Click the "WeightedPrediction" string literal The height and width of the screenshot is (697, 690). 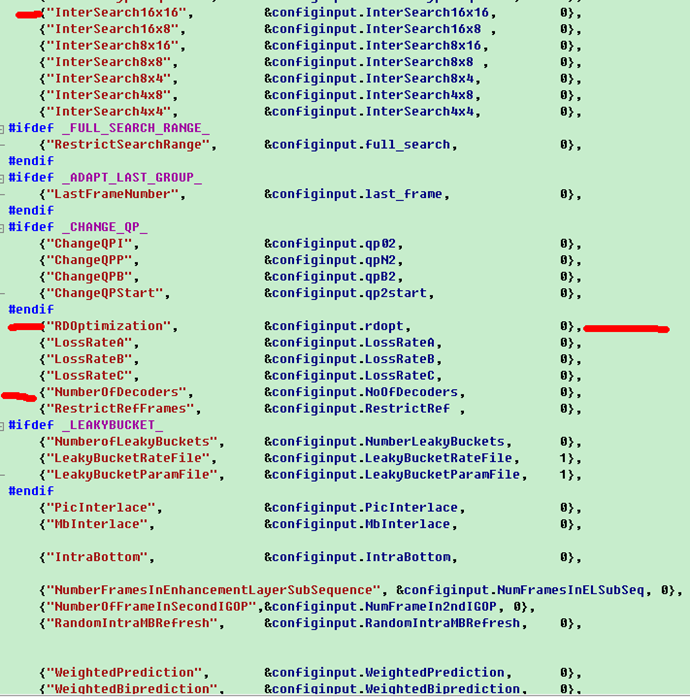(124, 673)
